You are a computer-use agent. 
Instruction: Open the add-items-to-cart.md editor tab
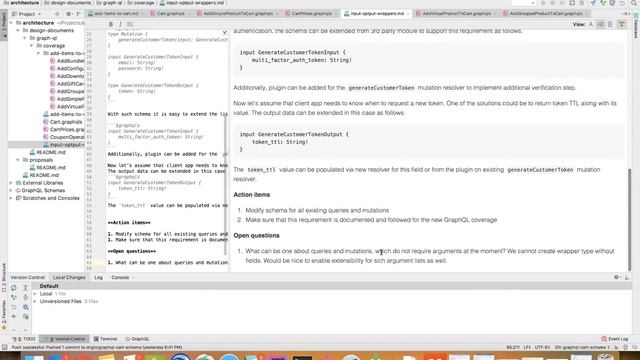tap(117, 13)
